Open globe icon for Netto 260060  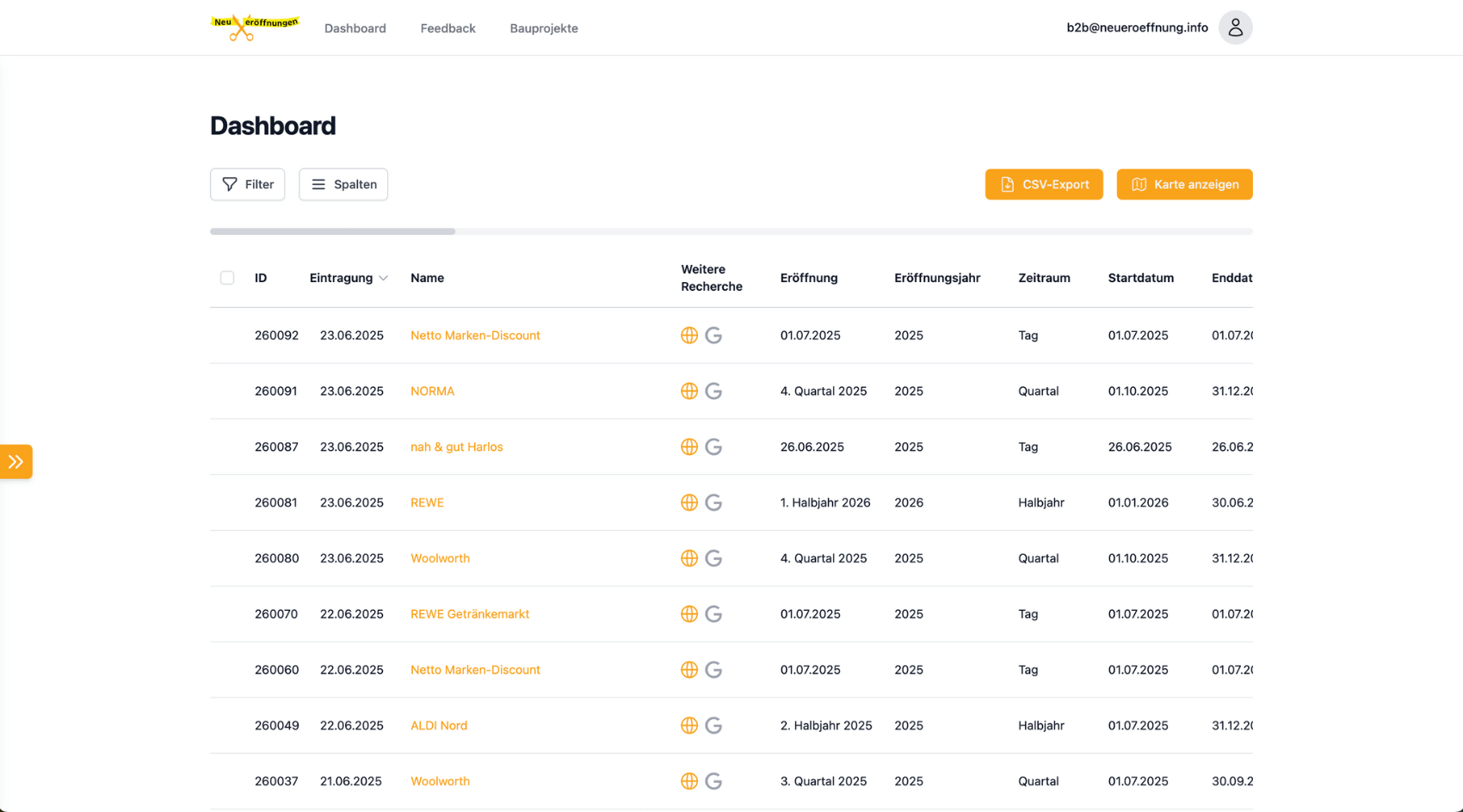[689, 670]
